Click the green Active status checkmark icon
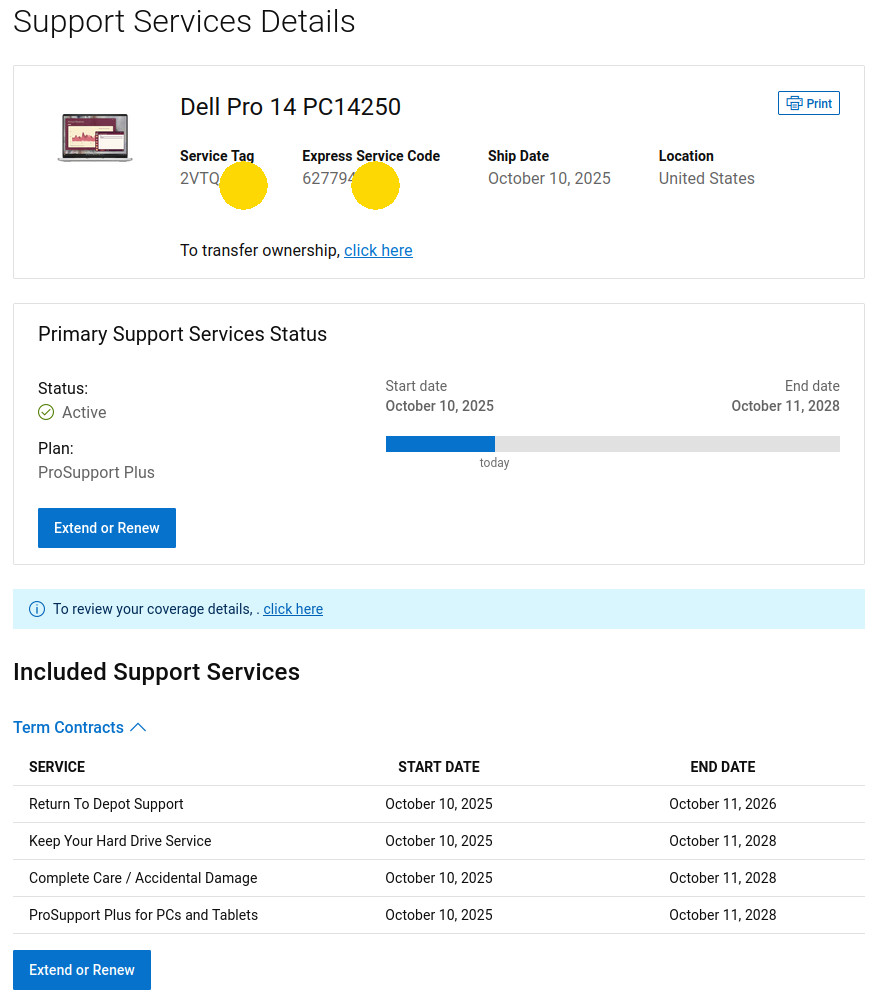The image size is (891, 999). pyautogui.click(x=46, y=412)
